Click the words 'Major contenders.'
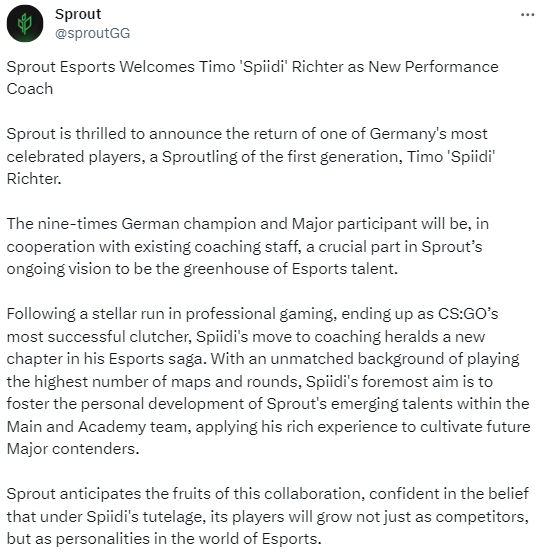This screenshot has width=543, height=552. pyautogui.click(x=73, y=449)
